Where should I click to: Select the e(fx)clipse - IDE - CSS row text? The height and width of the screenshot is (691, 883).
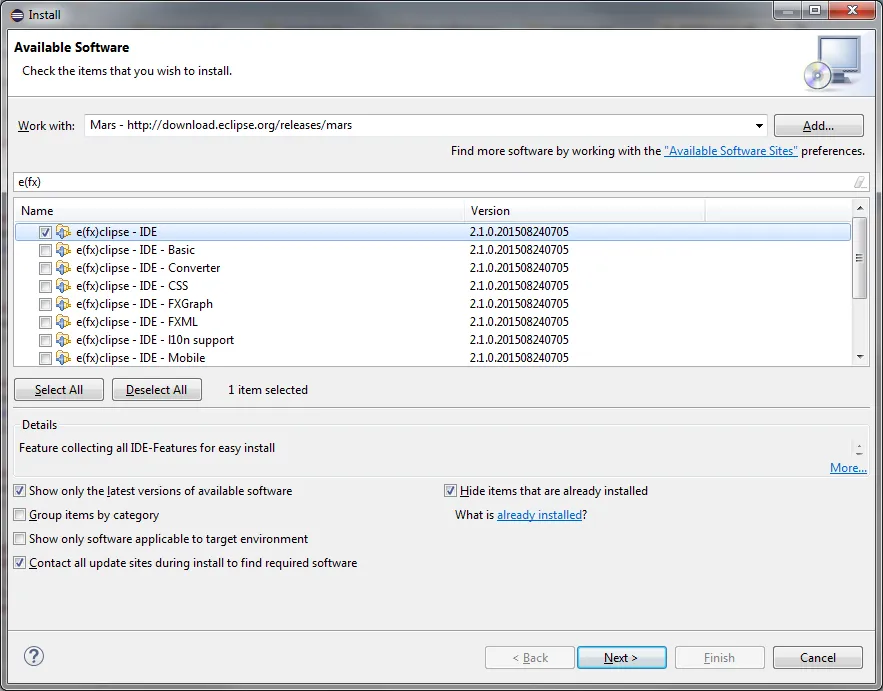click(x=132, y=286)
